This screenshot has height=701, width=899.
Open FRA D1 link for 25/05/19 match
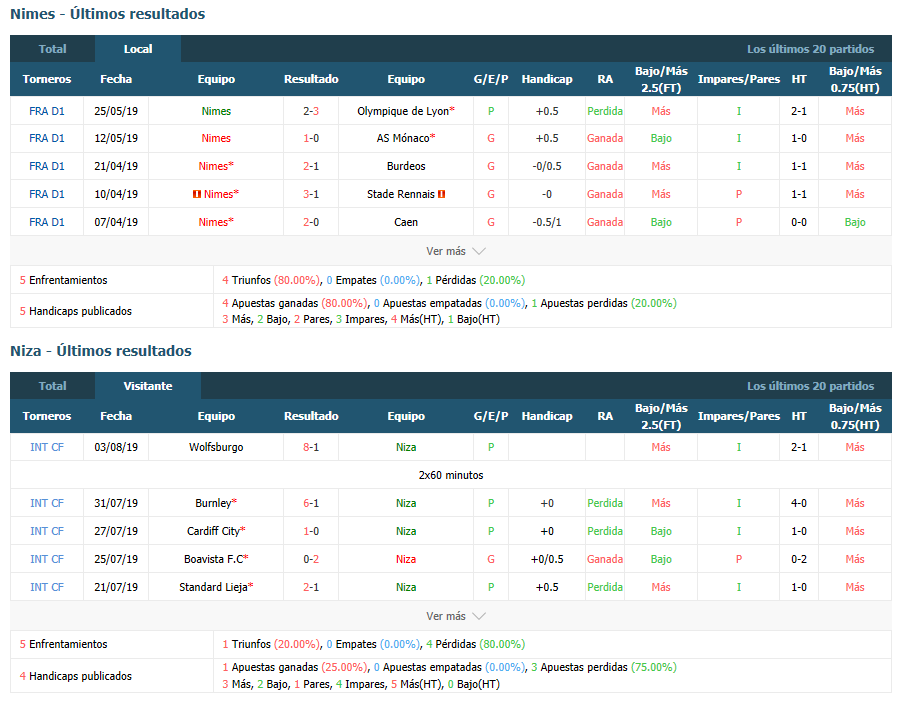point(46,111)
